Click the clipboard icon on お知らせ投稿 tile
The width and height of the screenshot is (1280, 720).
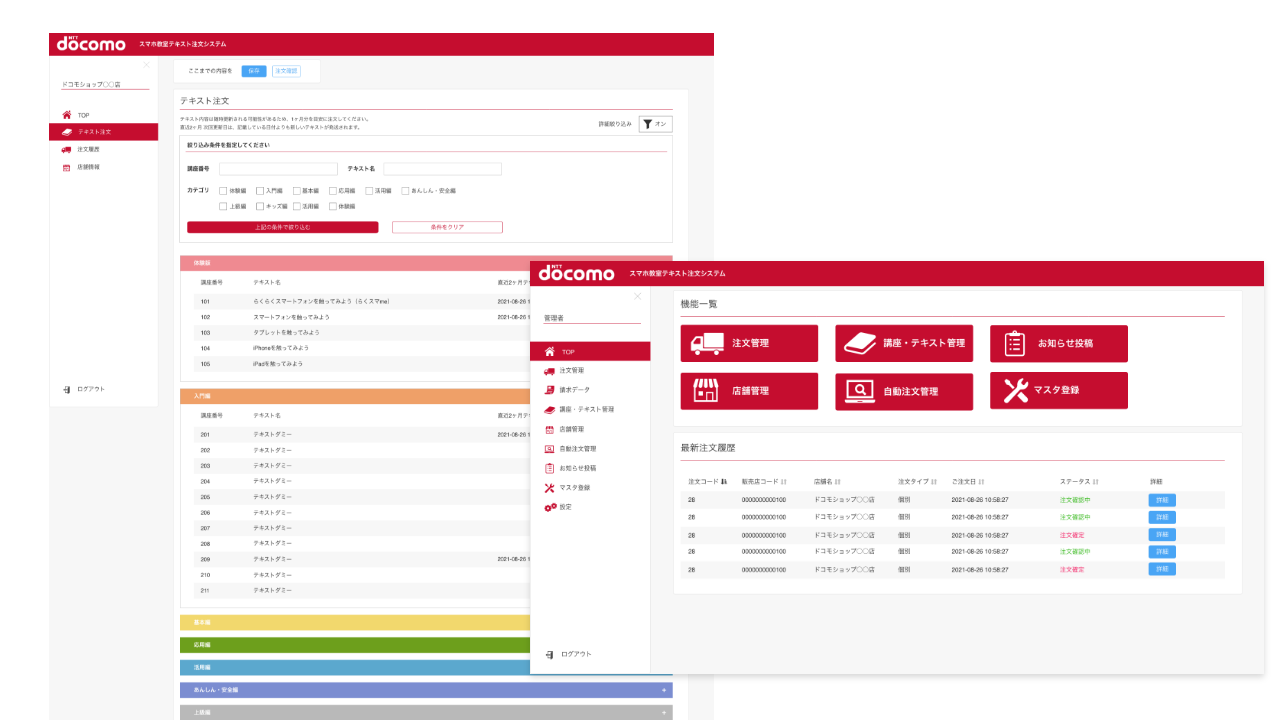tap(1015, 343)
